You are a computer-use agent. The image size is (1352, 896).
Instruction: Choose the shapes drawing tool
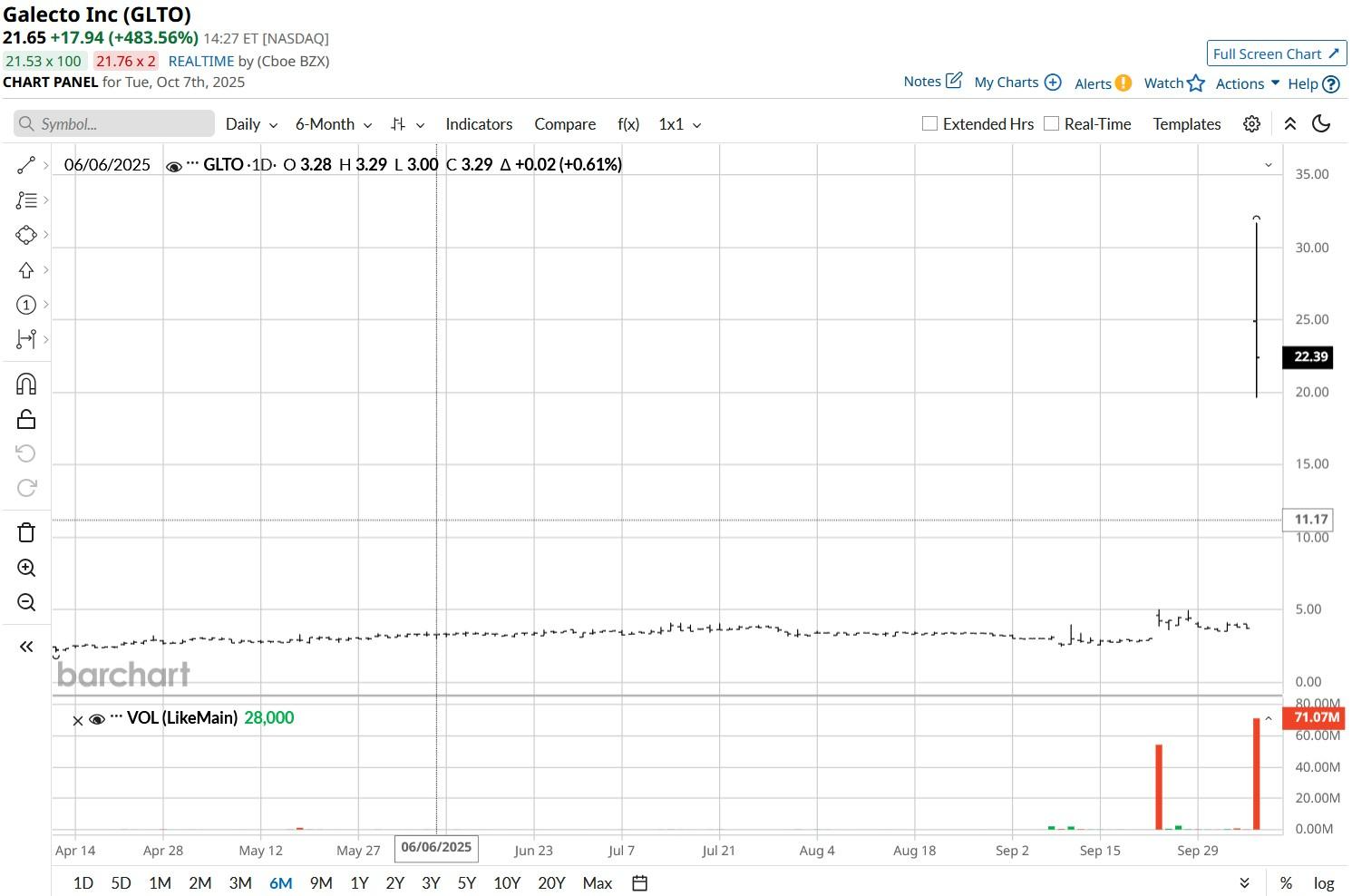(25, 235)
